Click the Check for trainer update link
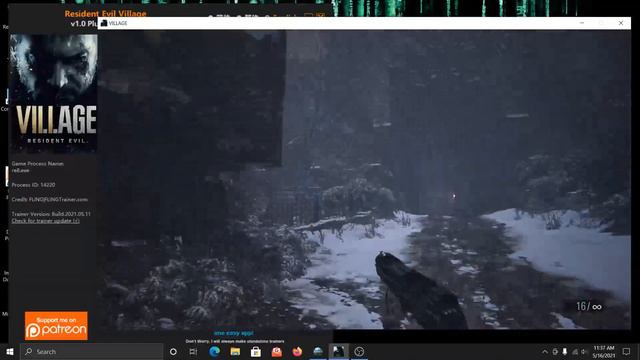640x360 pixels. [x=45, y=221]
